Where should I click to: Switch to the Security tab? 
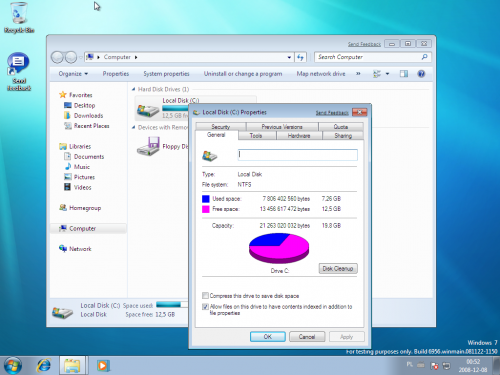click(x=221, y=127)
